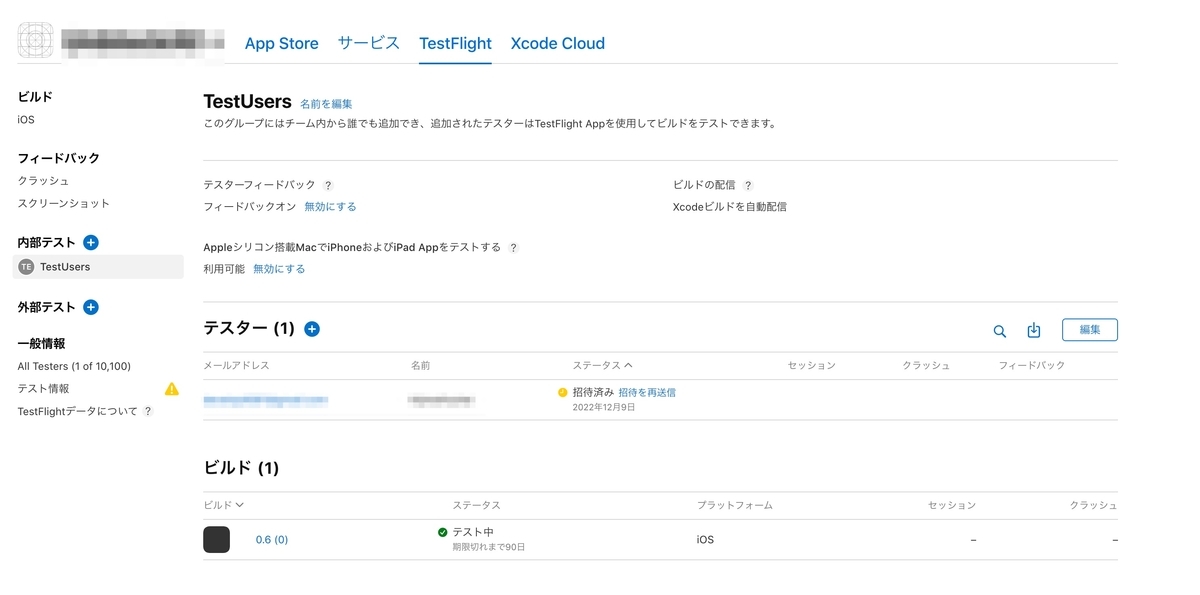
Task: Click the build 0.6 app thumbnail
Action: tap(216, 540)
